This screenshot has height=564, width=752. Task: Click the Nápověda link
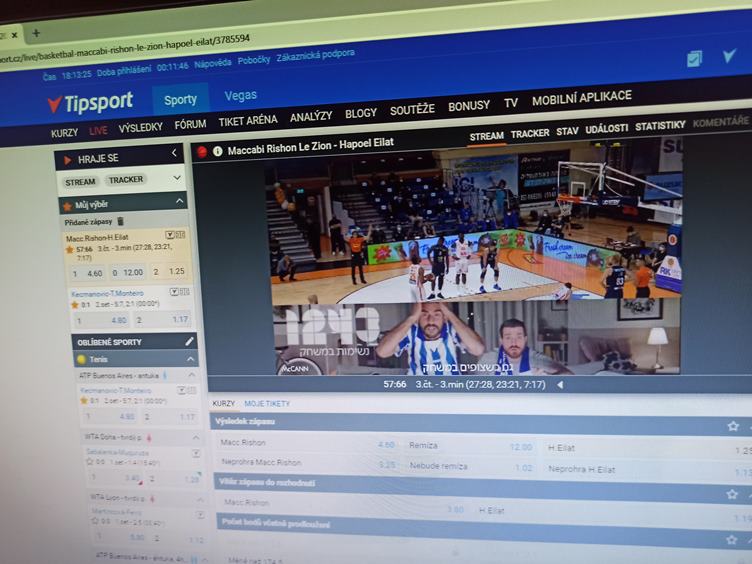click(x=212, y=63)
